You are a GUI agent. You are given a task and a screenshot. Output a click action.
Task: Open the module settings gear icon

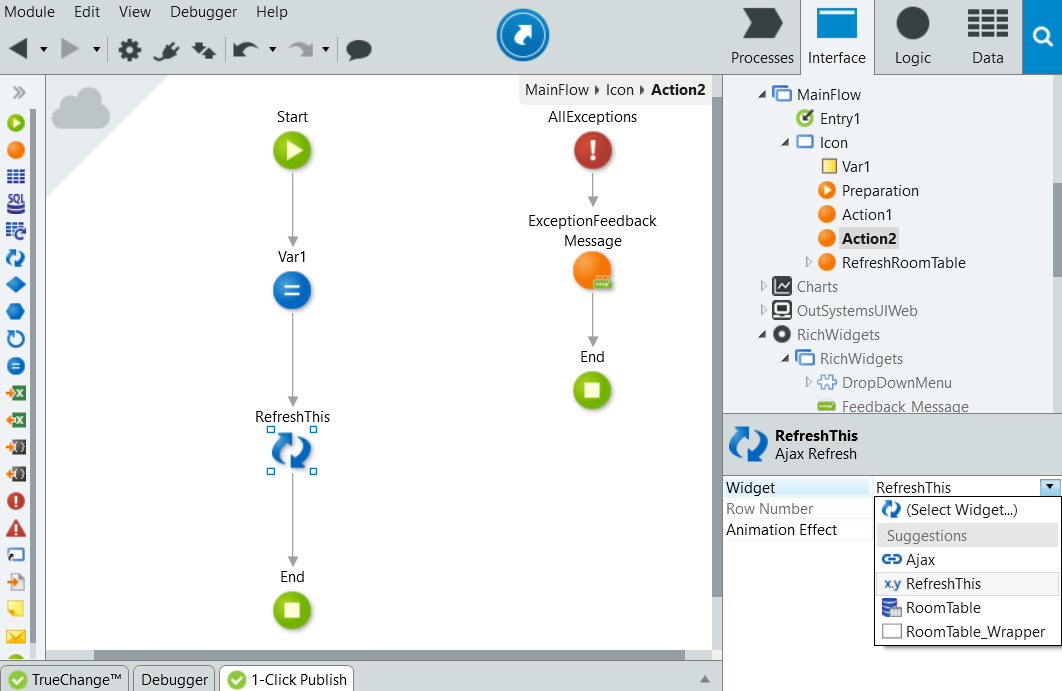tap(130, 49)
